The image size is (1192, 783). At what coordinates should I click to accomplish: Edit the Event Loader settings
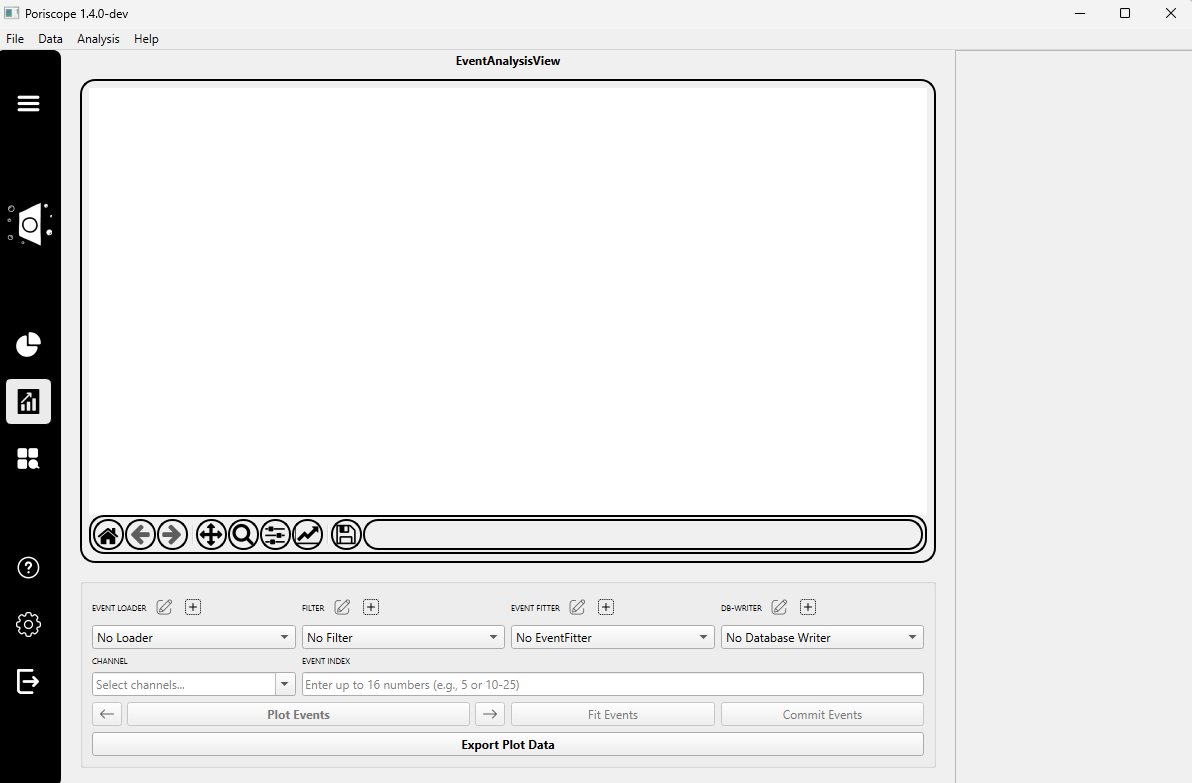(x=165, y=607)
